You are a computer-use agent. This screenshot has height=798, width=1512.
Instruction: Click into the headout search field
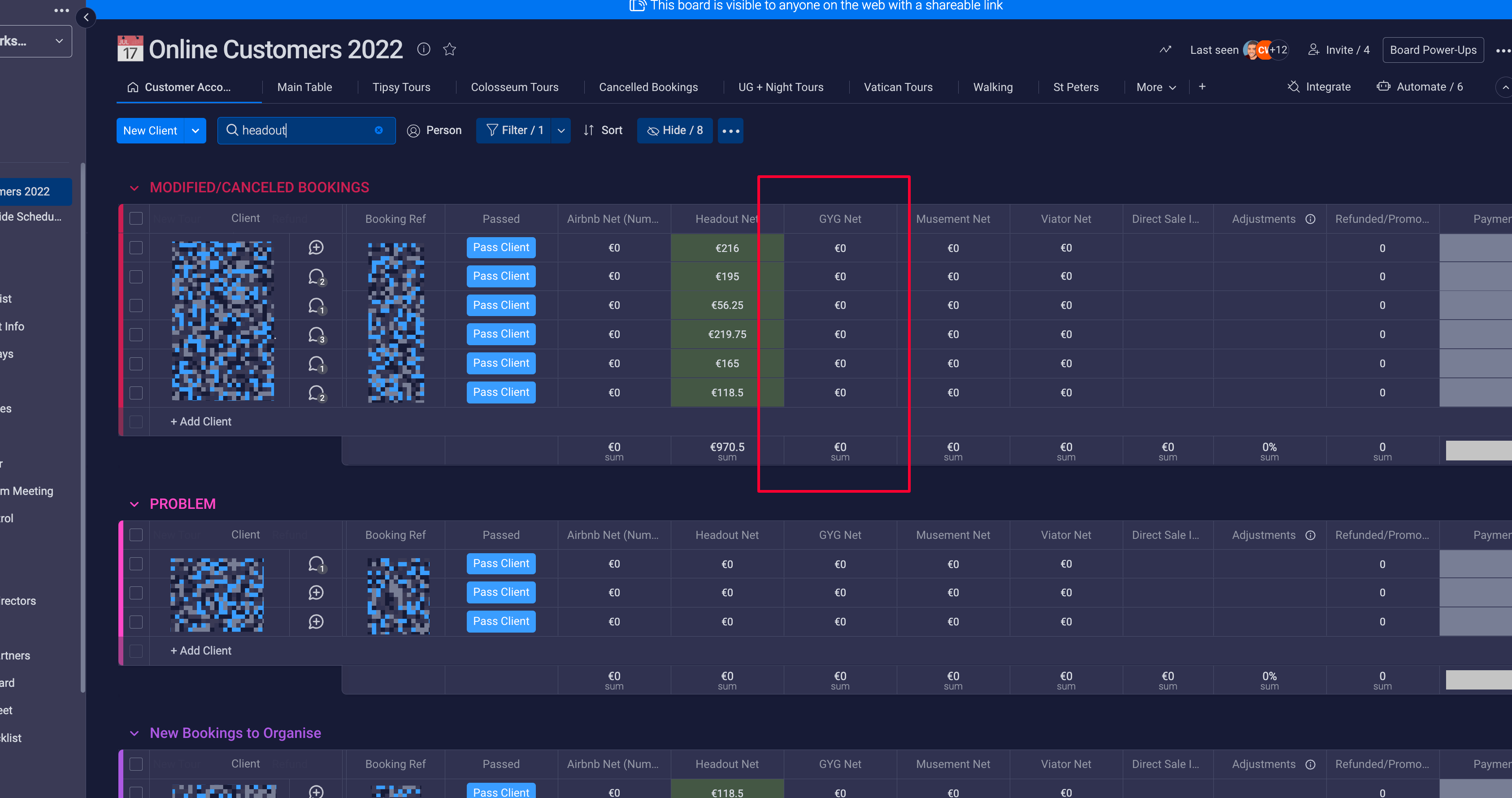306,130
